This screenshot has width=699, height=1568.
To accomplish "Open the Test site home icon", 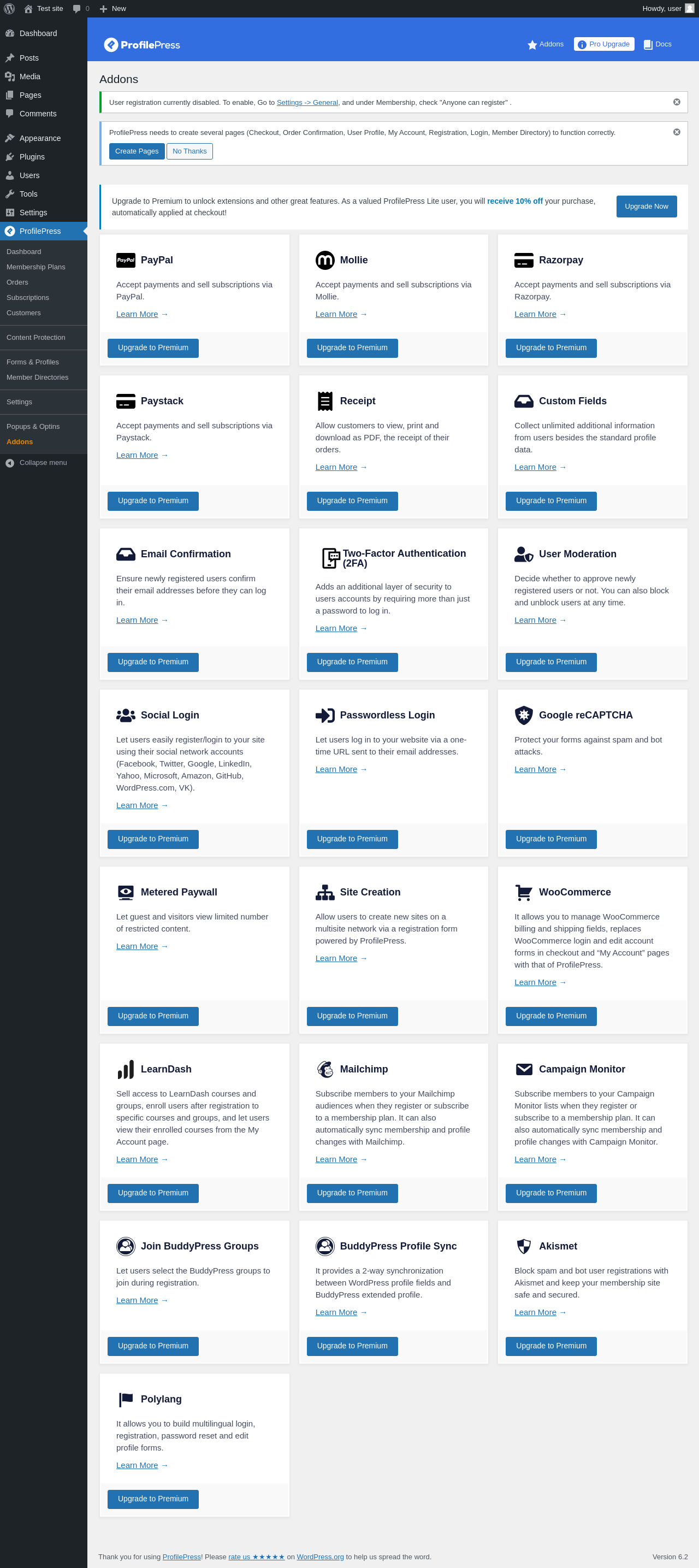I will (x=28, y=9).
